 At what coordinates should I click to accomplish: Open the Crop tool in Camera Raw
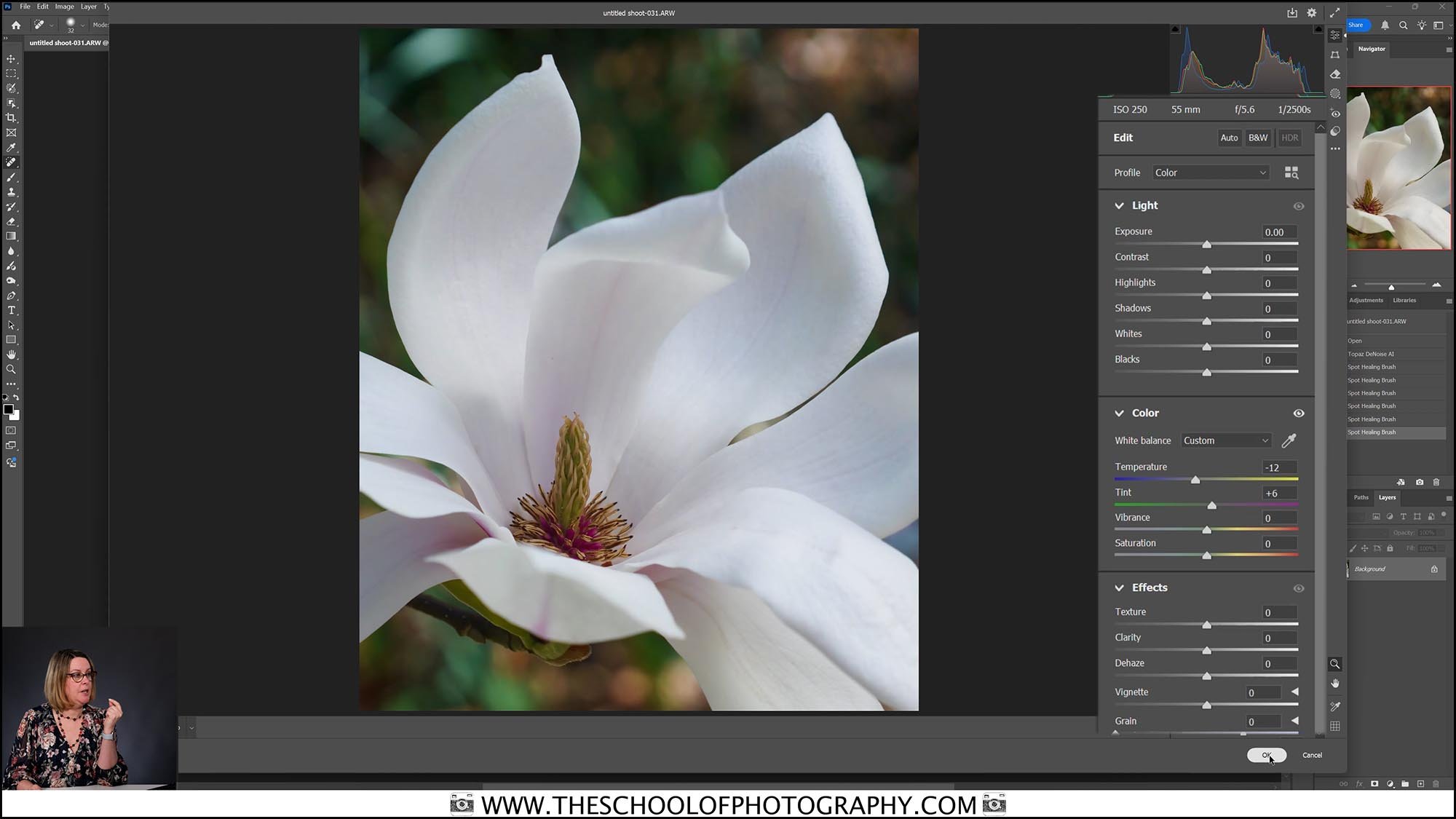point(1336,55)
